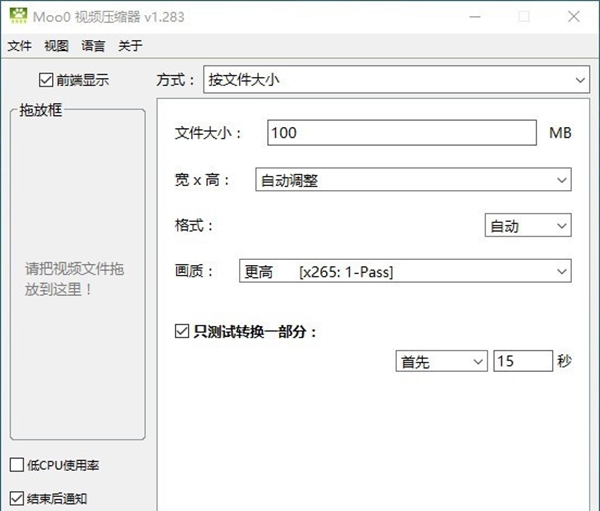This screenshot has height=511, width=600.
Task: Toggle the 前端显示 checkbox
Action: (x=46, y=80)
